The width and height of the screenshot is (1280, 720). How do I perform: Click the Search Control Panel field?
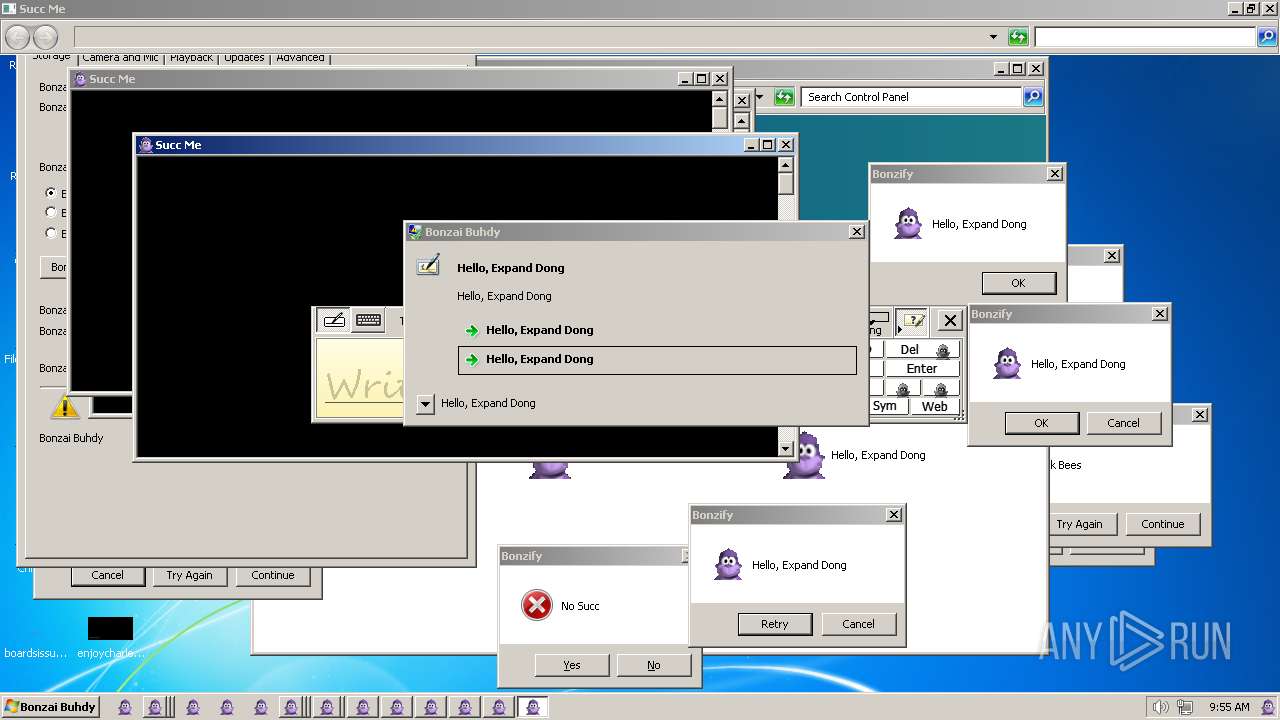(x=911, y=97)
